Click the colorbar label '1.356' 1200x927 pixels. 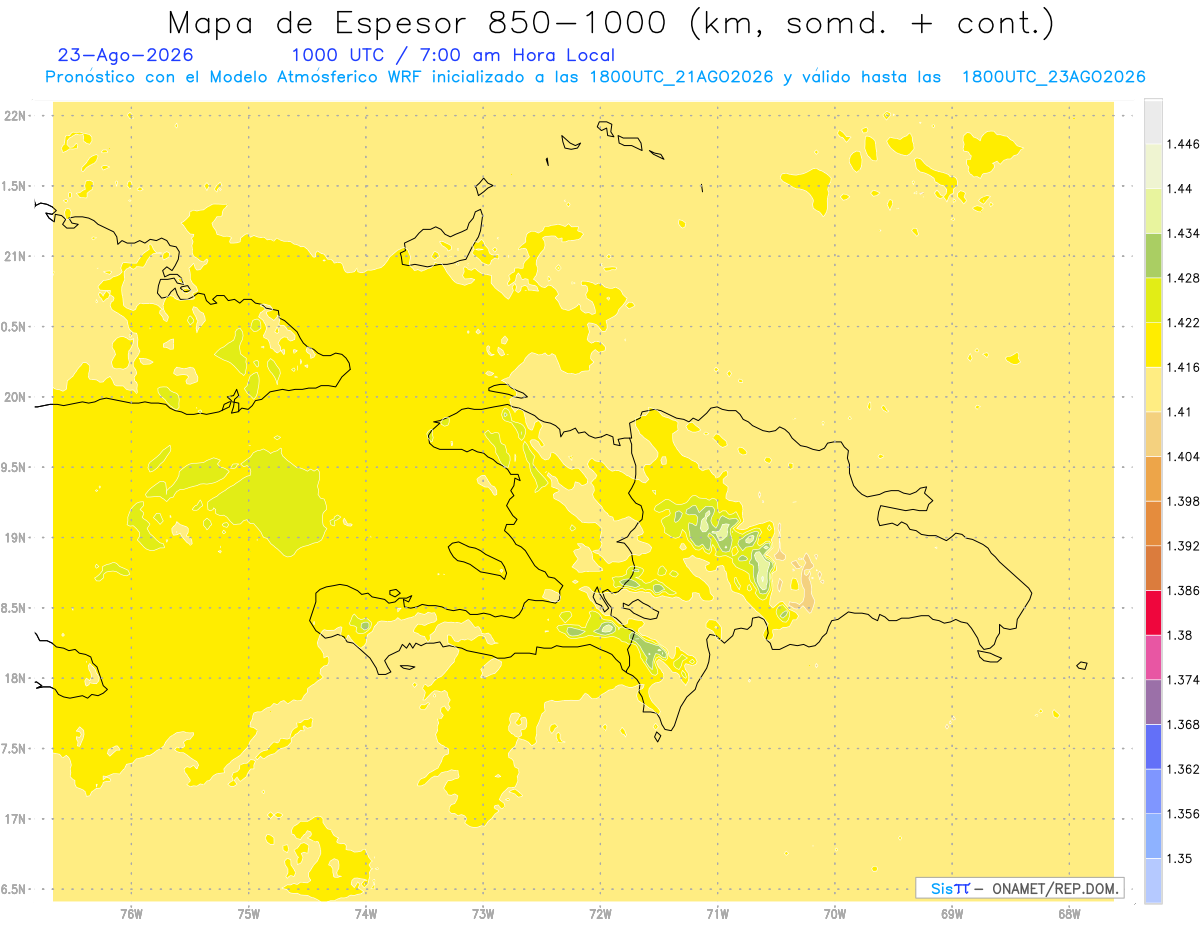point(1183,814)
